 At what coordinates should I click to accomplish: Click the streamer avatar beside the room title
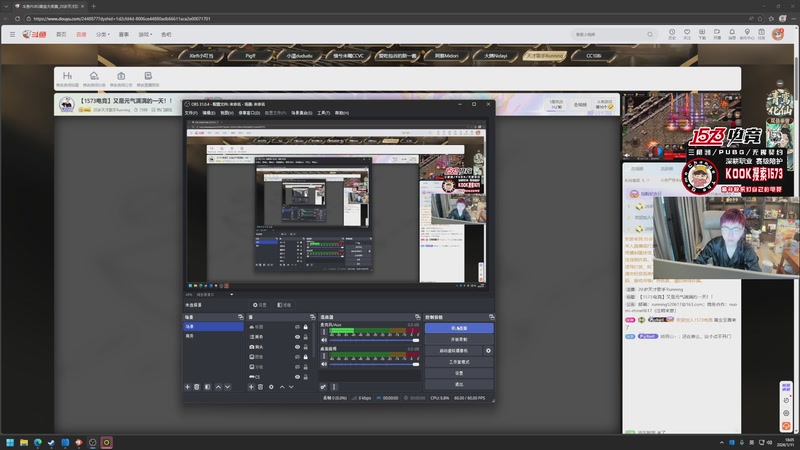pyautogui.click(x=67, y=104)
